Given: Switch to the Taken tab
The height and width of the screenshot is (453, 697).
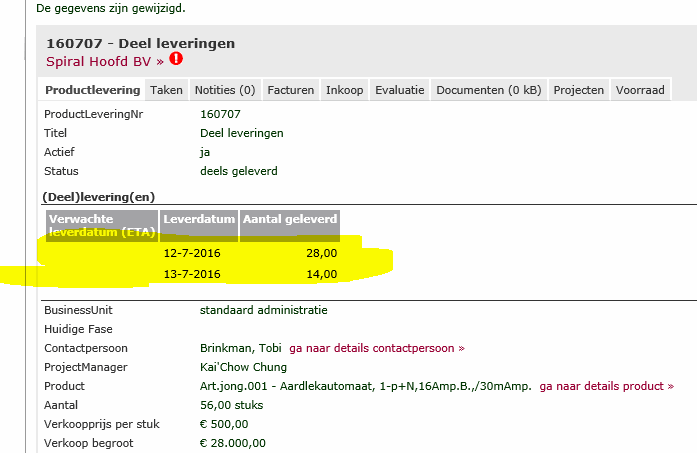Looking at the screenshot, I should (x=166, y=90).
